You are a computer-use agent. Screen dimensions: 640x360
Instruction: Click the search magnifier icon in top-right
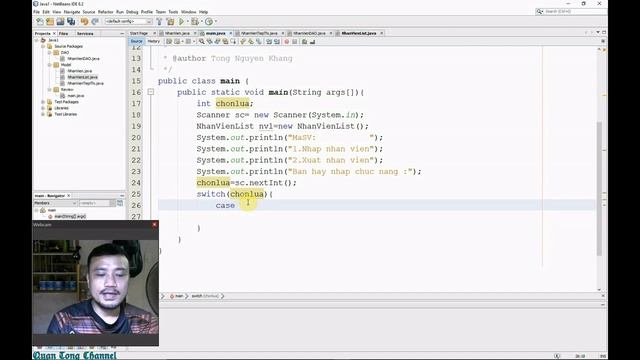click(x=540, y=11)
